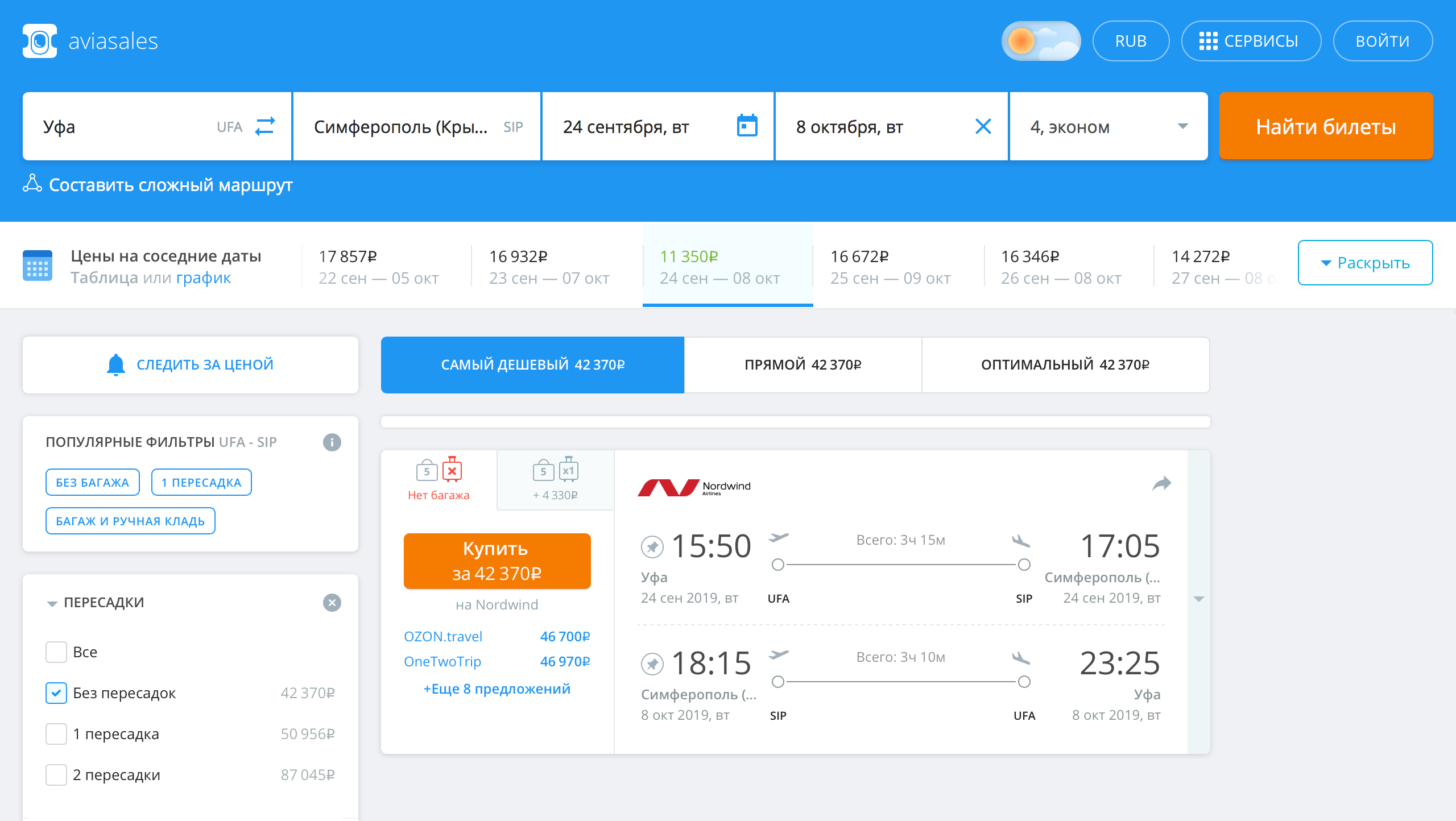Click the complex route triangle icon
The height and width of the screenshot is (821, 1456).
coord(32,183)
